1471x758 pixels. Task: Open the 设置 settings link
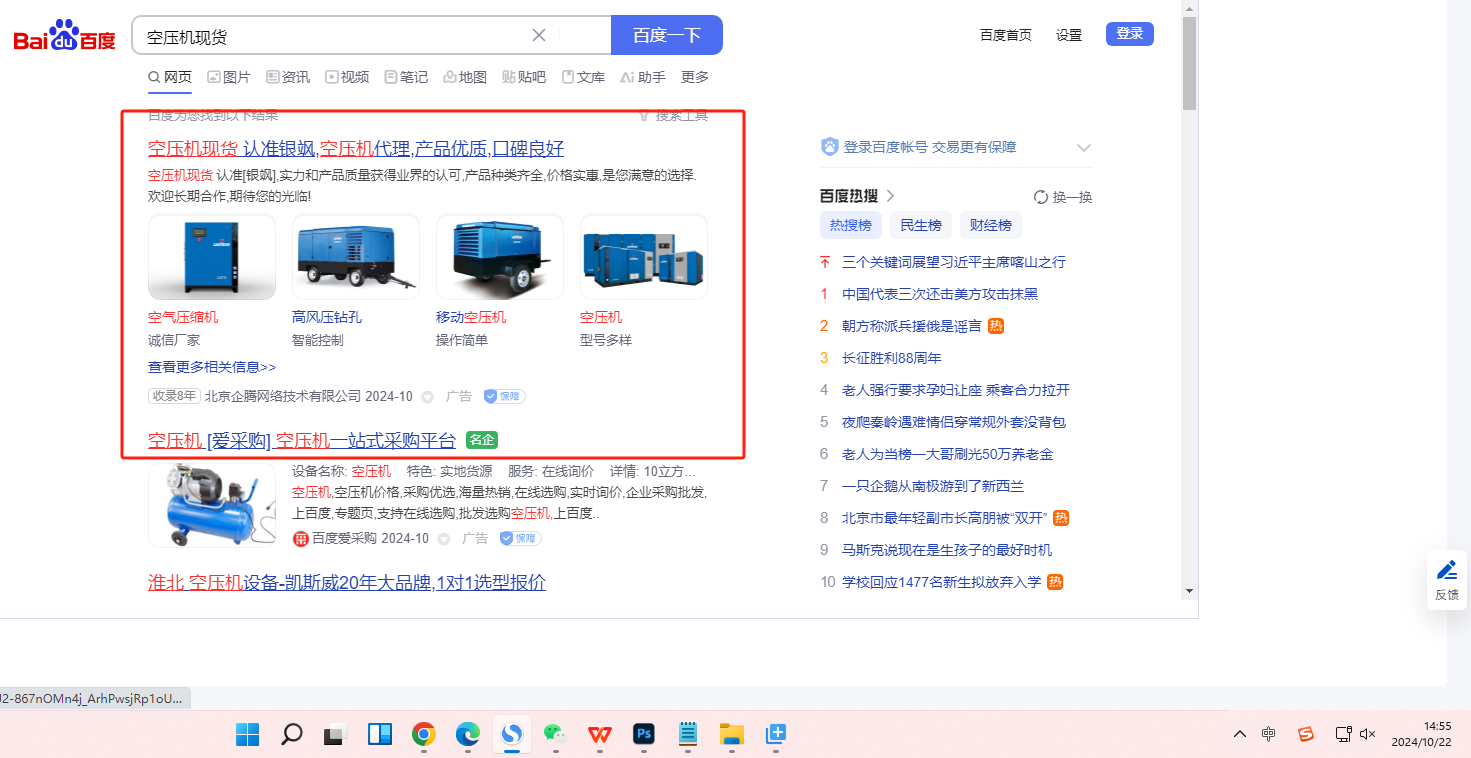(x=1069, y=35)
